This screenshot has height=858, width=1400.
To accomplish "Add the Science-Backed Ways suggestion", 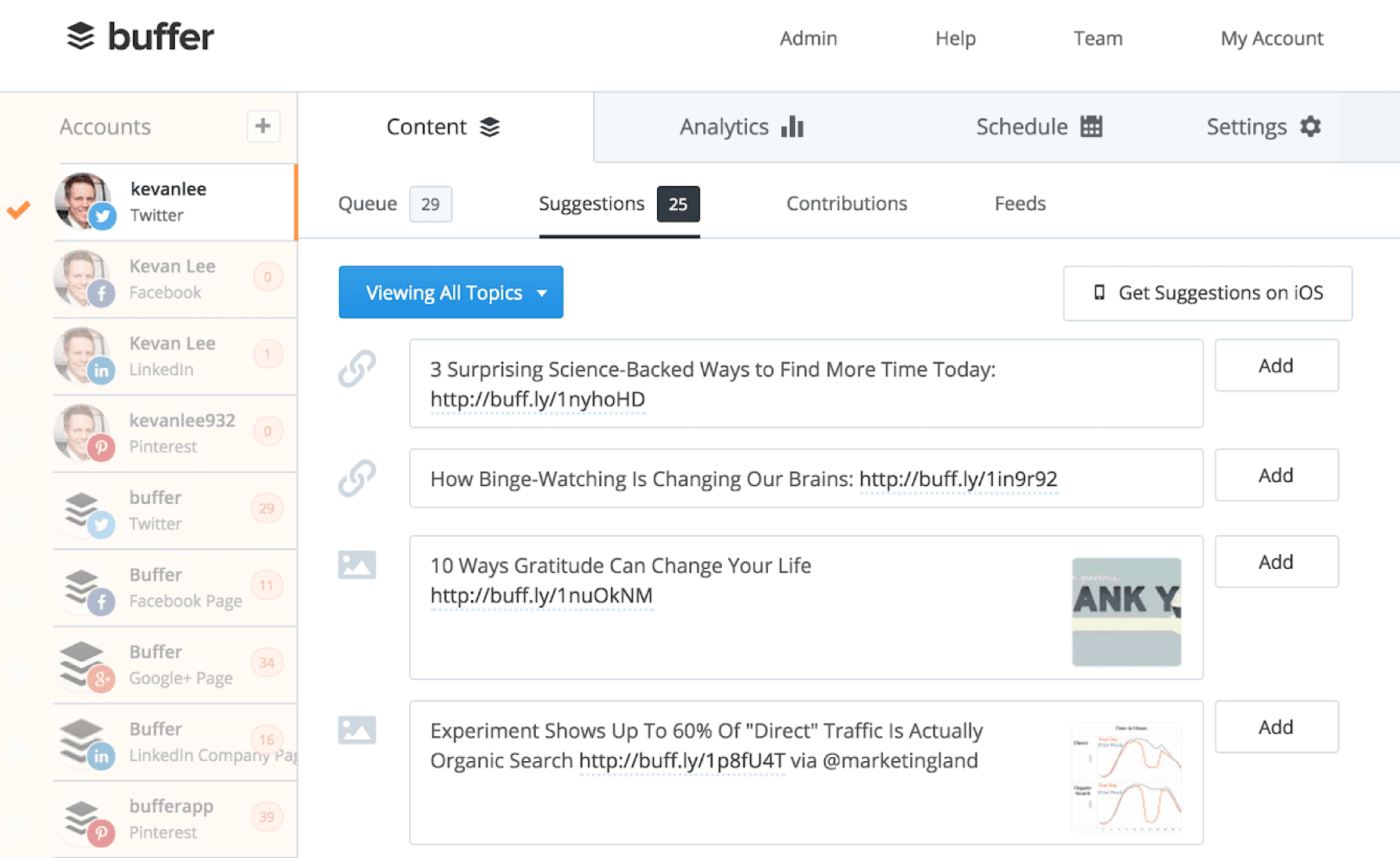I will coord(1276,365).
